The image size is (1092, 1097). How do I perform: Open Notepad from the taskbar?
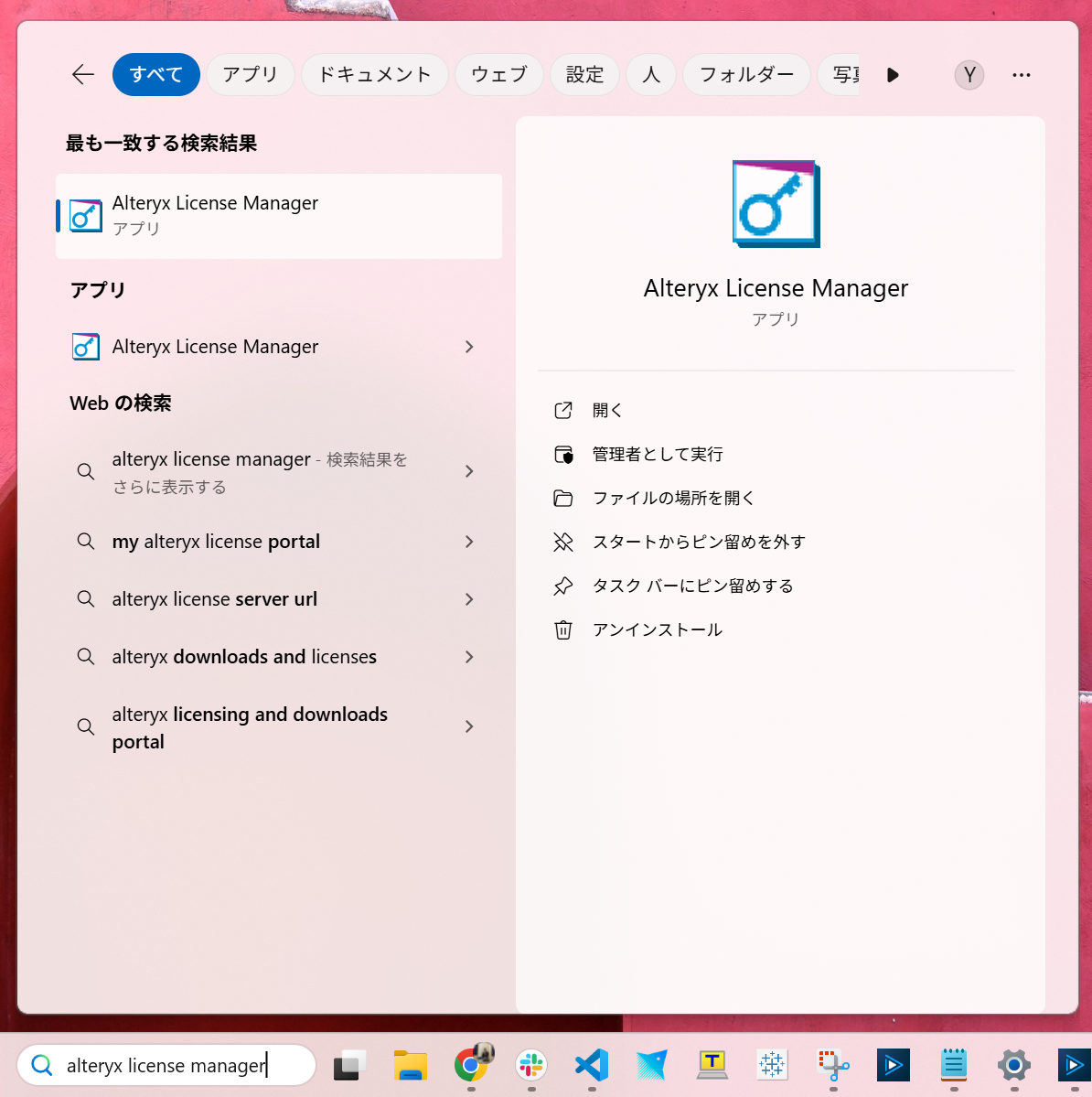pyautogui.click(x=954, y=1065)
